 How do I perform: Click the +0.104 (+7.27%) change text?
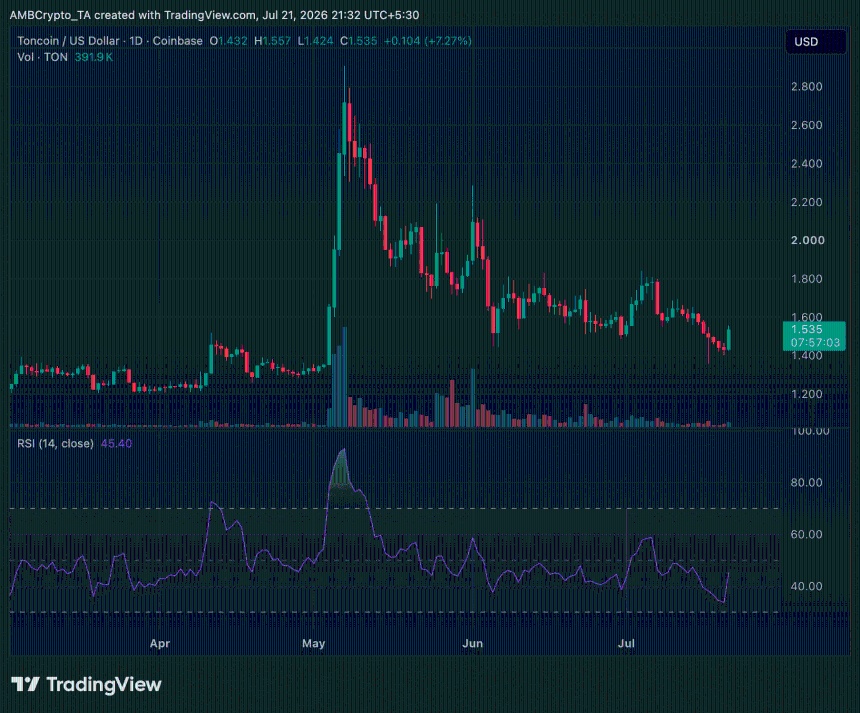(x=428, y=41)
